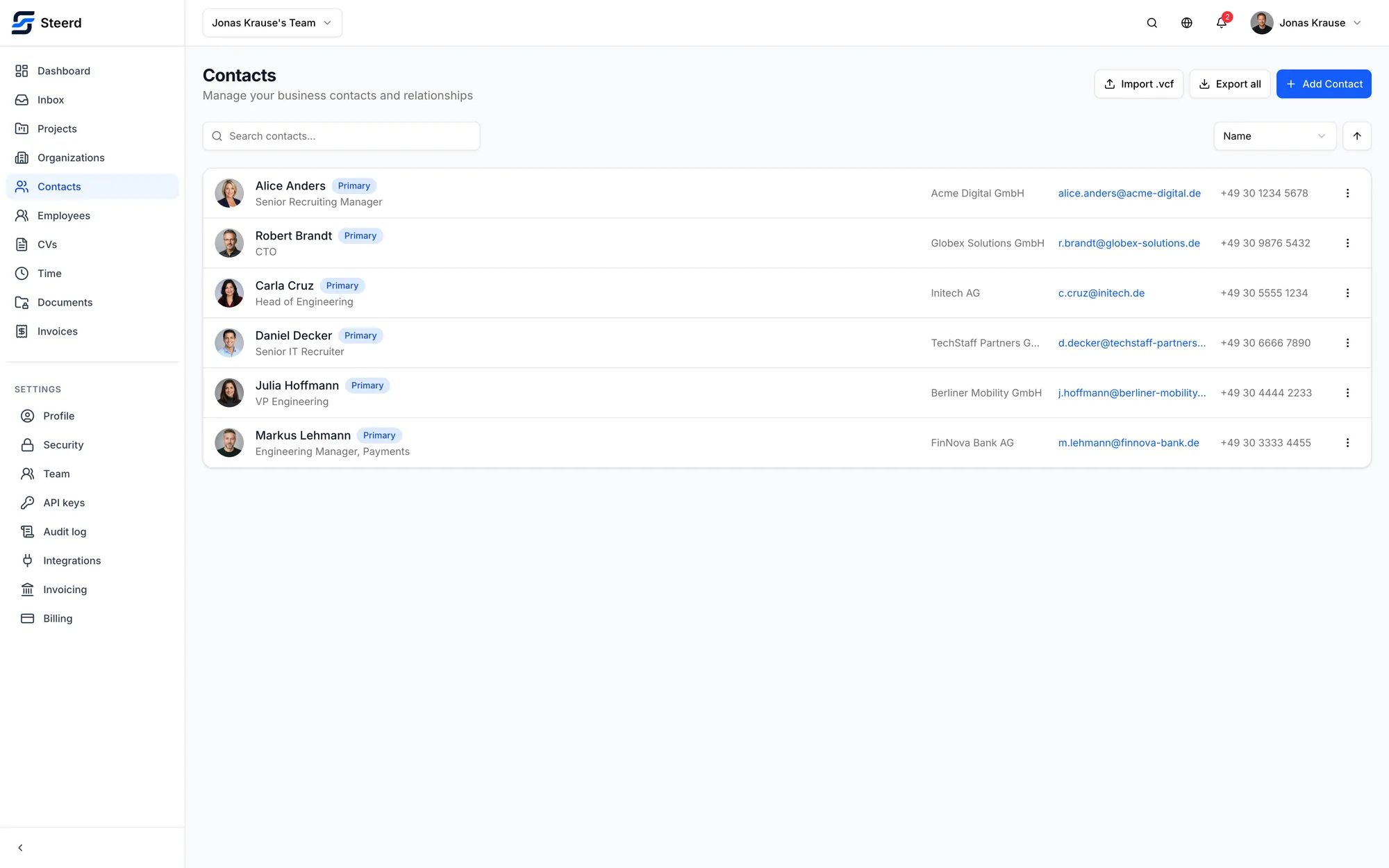Screen dimensions: 1389x868
Task: Open notifications bell icon
Action: tap(1222, 23)
